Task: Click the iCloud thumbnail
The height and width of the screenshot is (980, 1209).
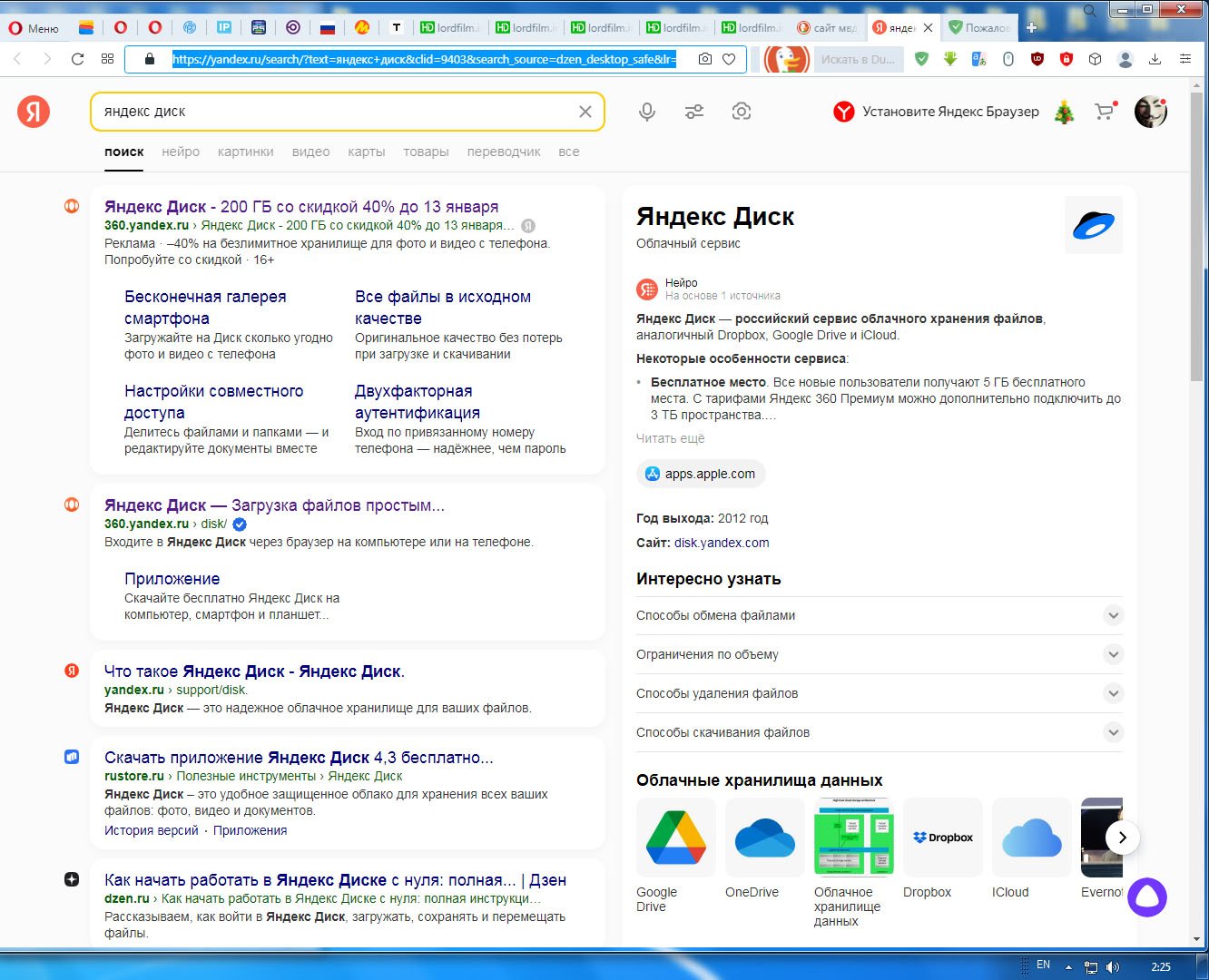Action: pyautogui.click(x=1032, y=837)
